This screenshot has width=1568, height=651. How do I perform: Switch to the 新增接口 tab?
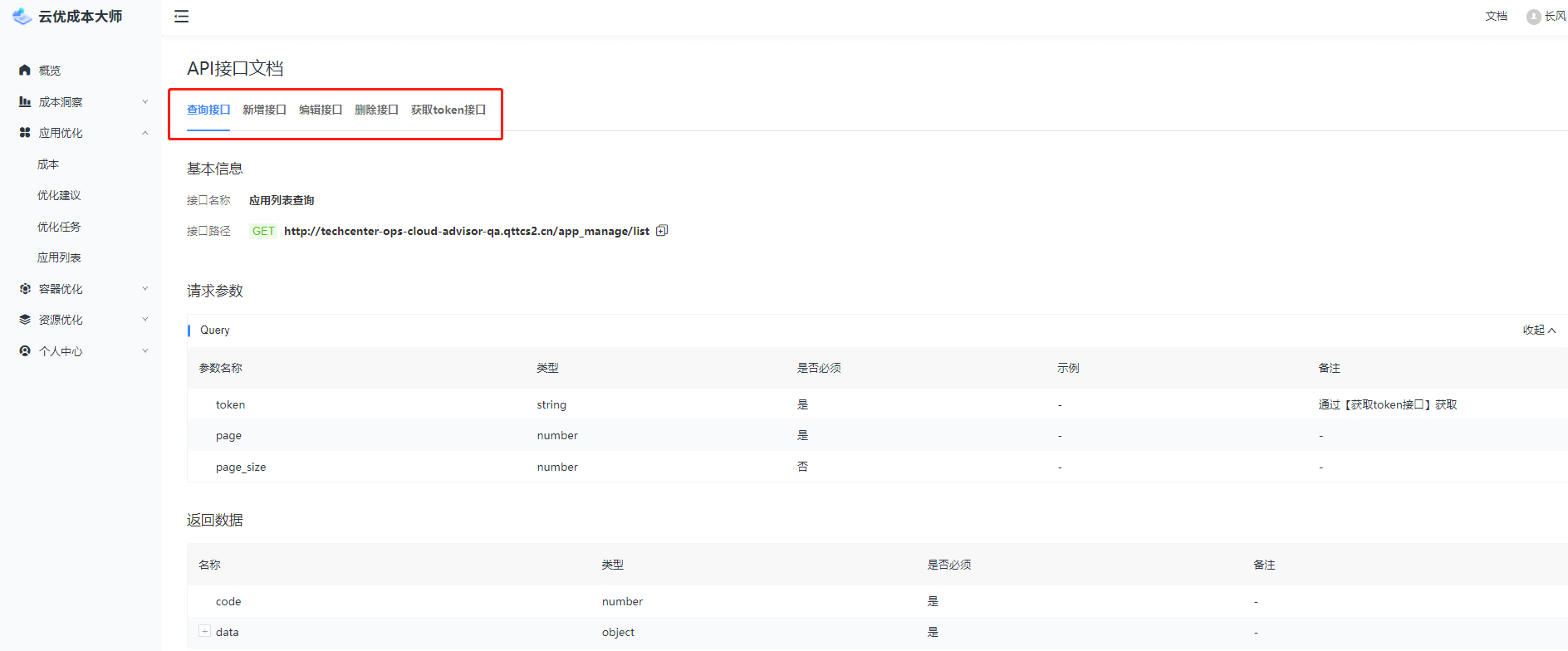264,110
